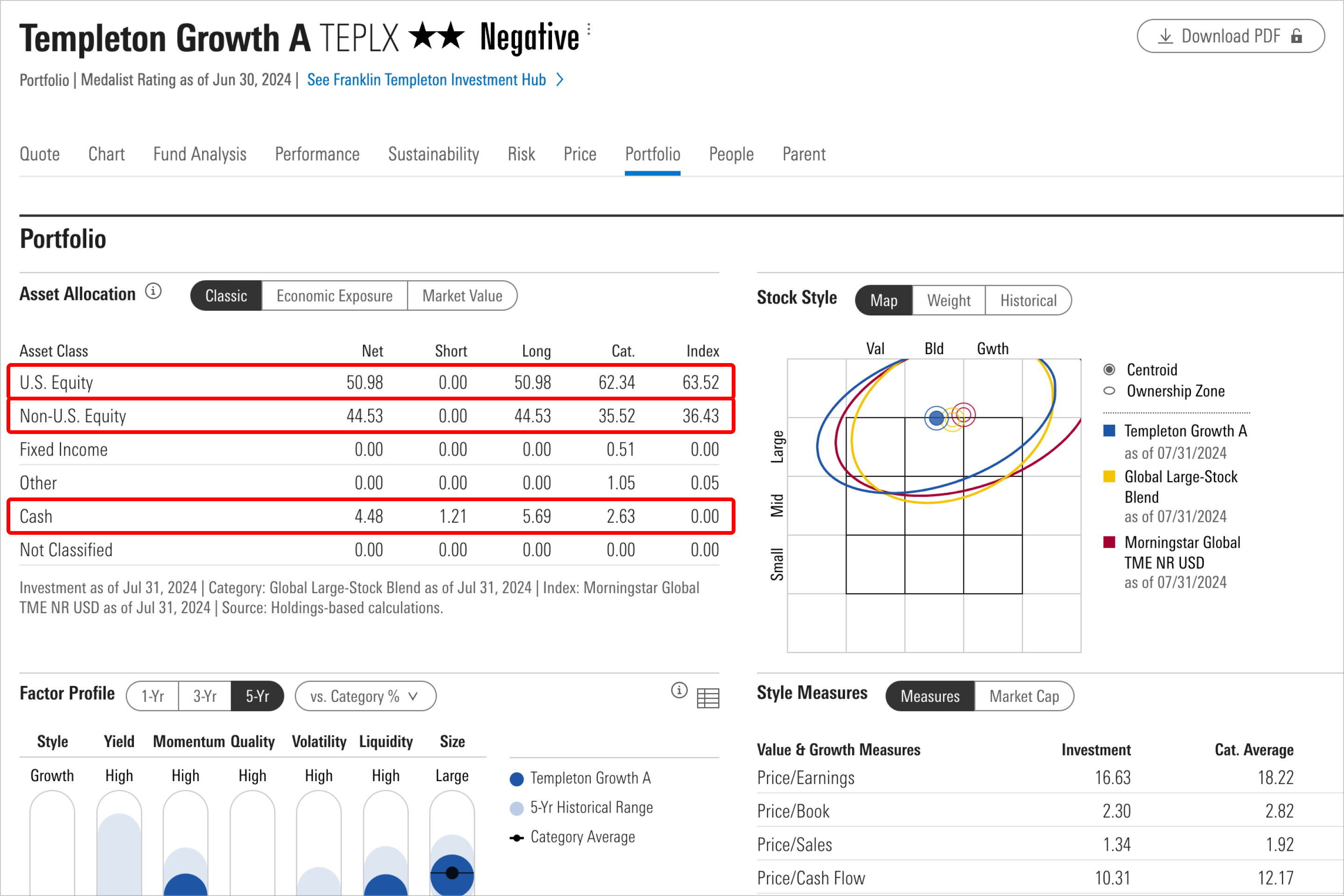Click Templeton Growth A centroid on style map

coord(936,418)
